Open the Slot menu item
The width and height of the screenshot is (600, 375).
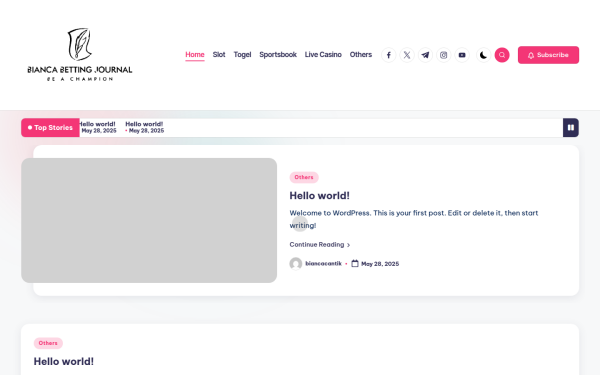pyautogui.click(x=219, y=55)
